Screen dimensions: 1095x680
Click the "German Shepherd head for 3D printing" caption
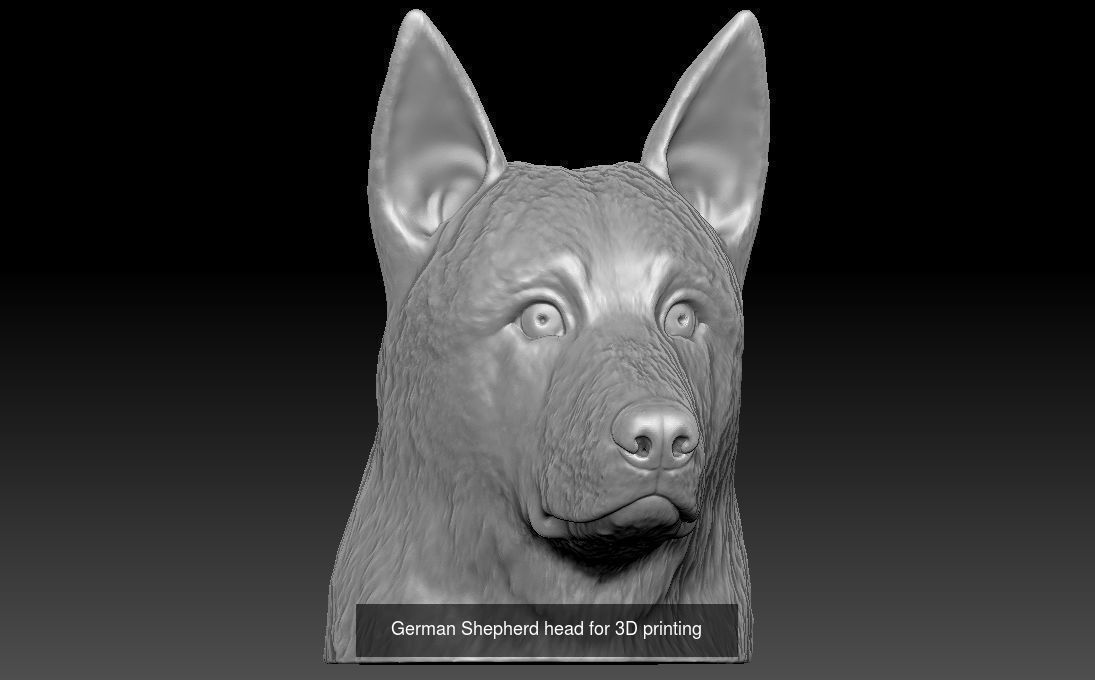click(546, 629)
